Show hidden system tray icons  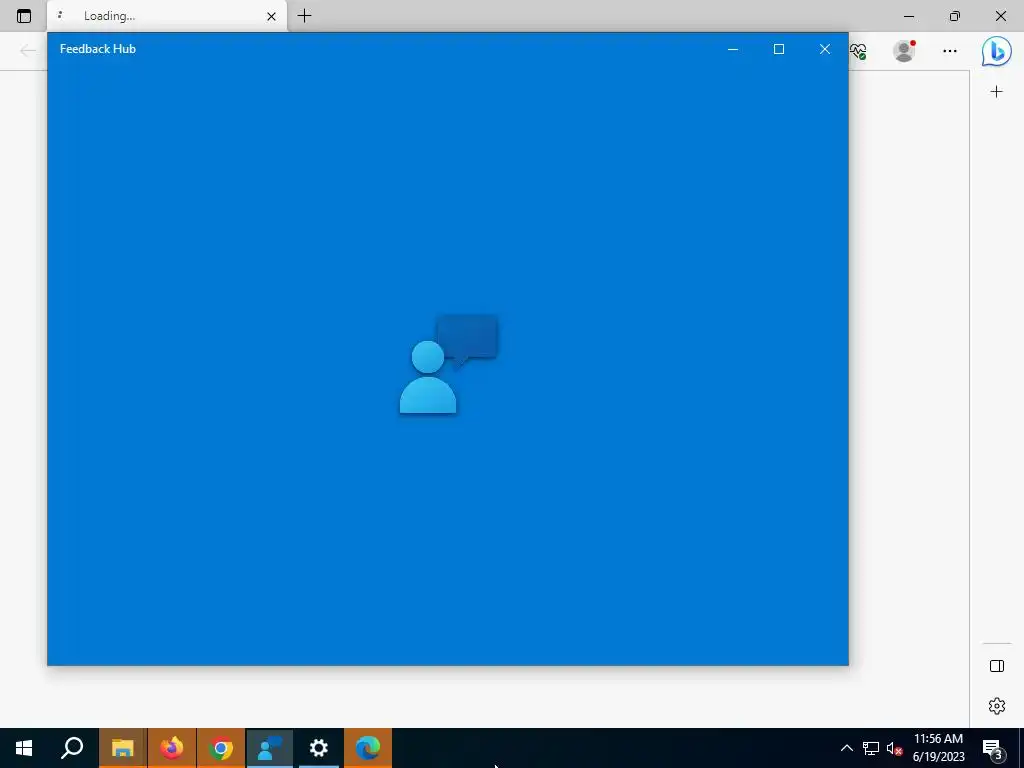pyautogui.click(x=846, y=748)
